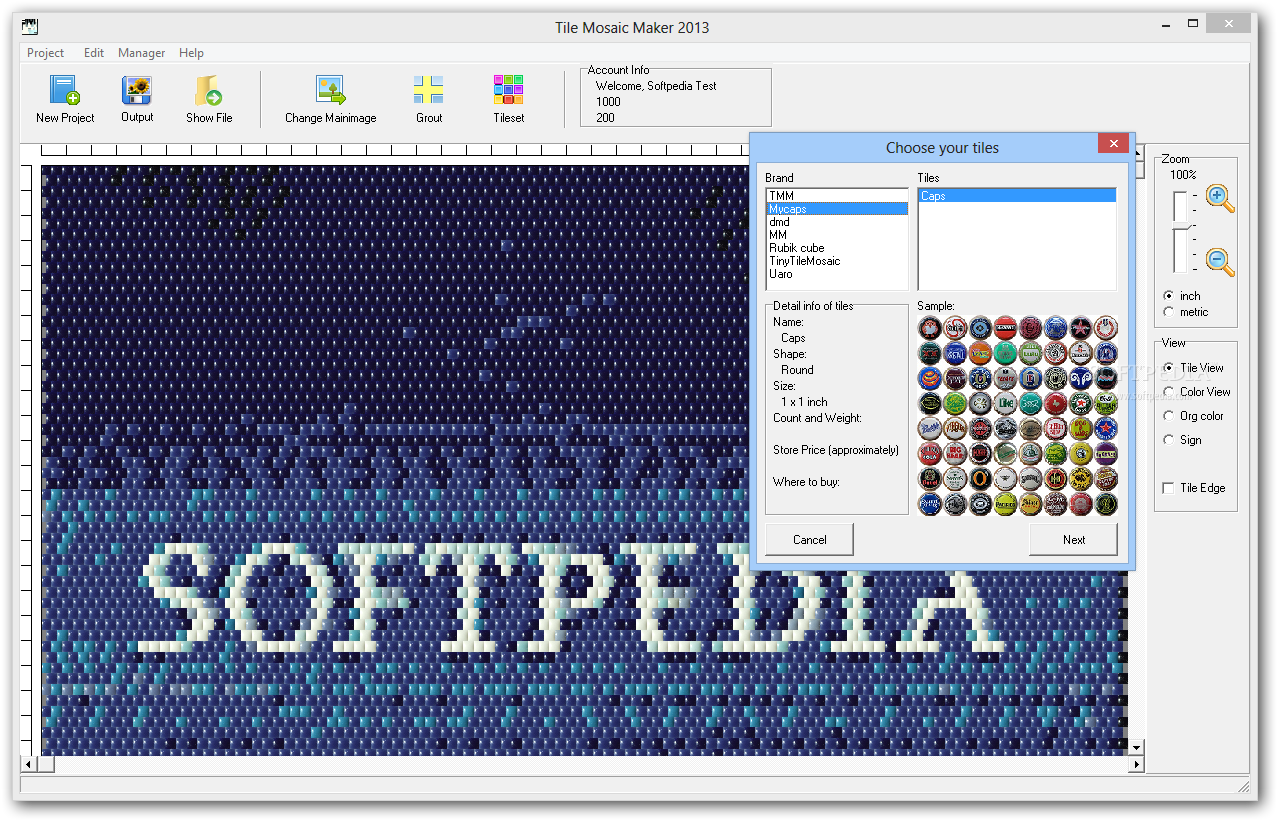Open the Manager menu
The image size is (1278, 821).
point(142,53)
